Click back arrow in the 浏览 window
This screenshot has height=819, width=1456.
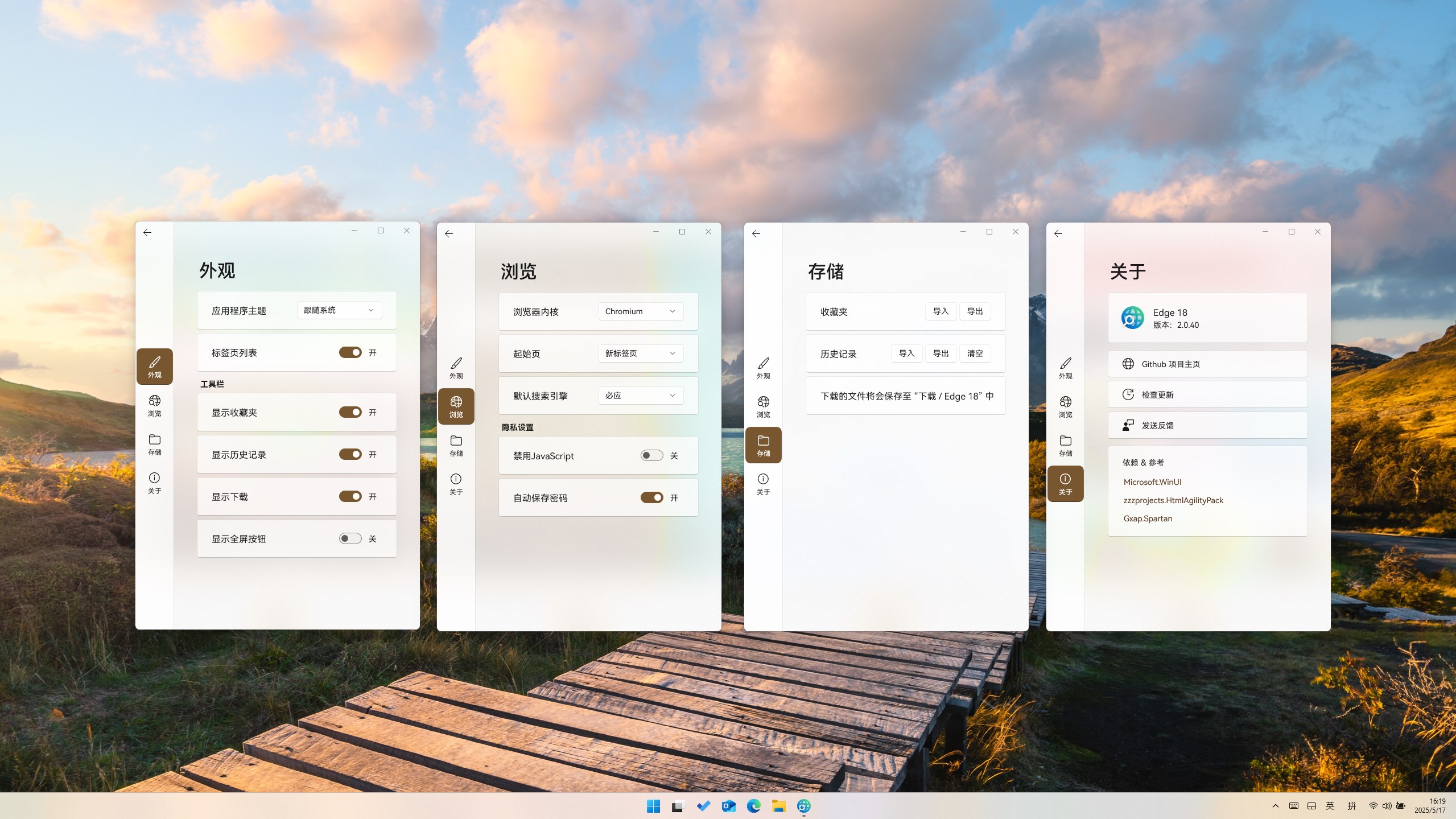coord(449,233)
